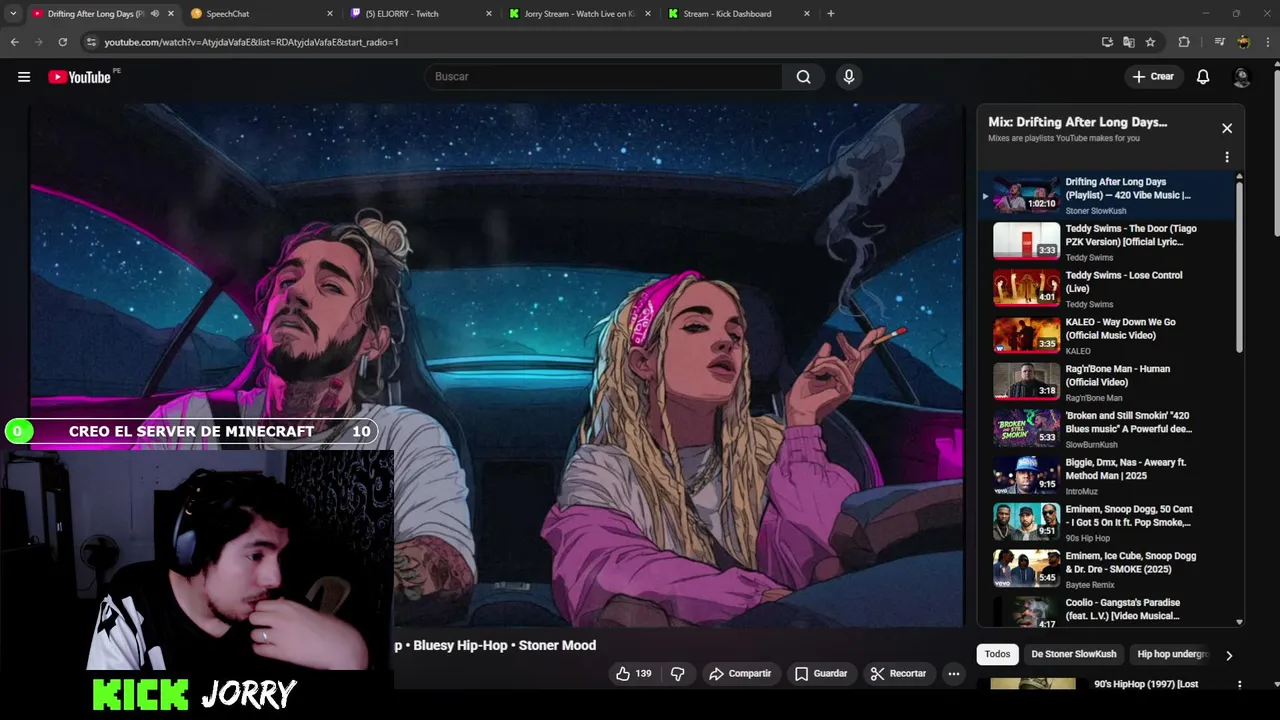Open a new browser tab
This screenshot has width=1280, height=720.
831,14
